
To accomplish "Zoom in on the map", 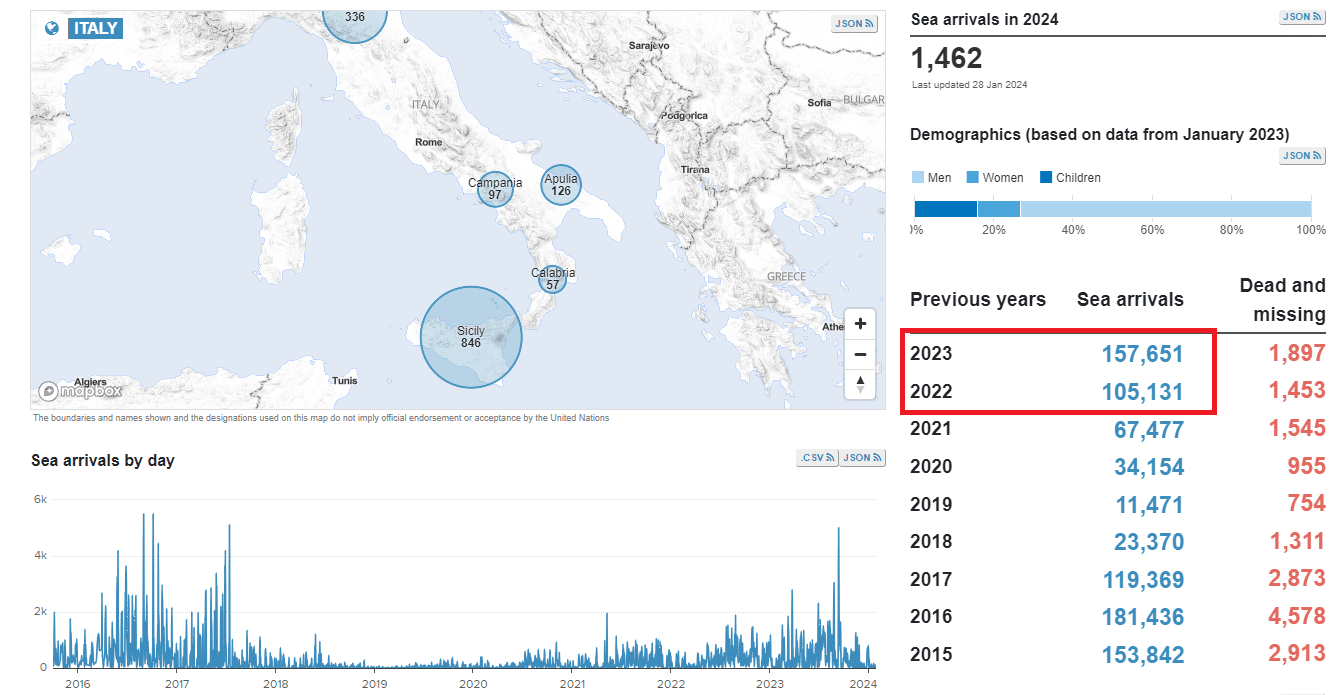I will click(x=860, y=324).
